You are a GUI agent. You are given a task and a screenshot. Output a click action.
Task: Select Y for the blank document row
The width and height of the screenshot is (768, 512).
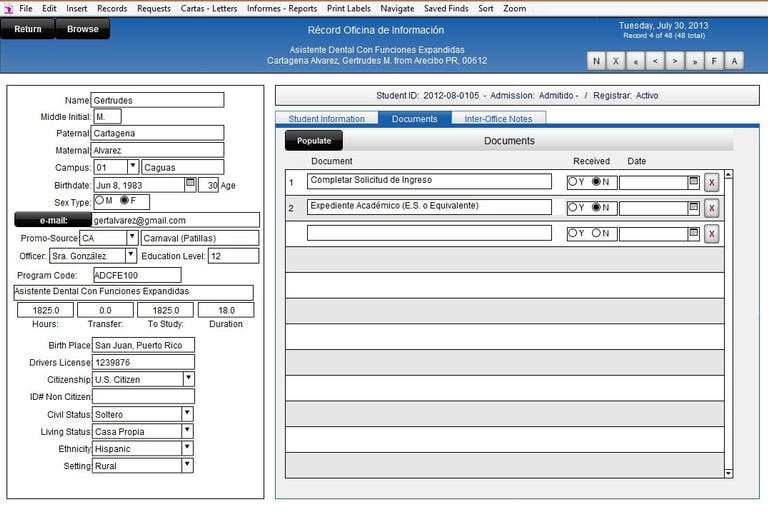(x=572, y=233)
